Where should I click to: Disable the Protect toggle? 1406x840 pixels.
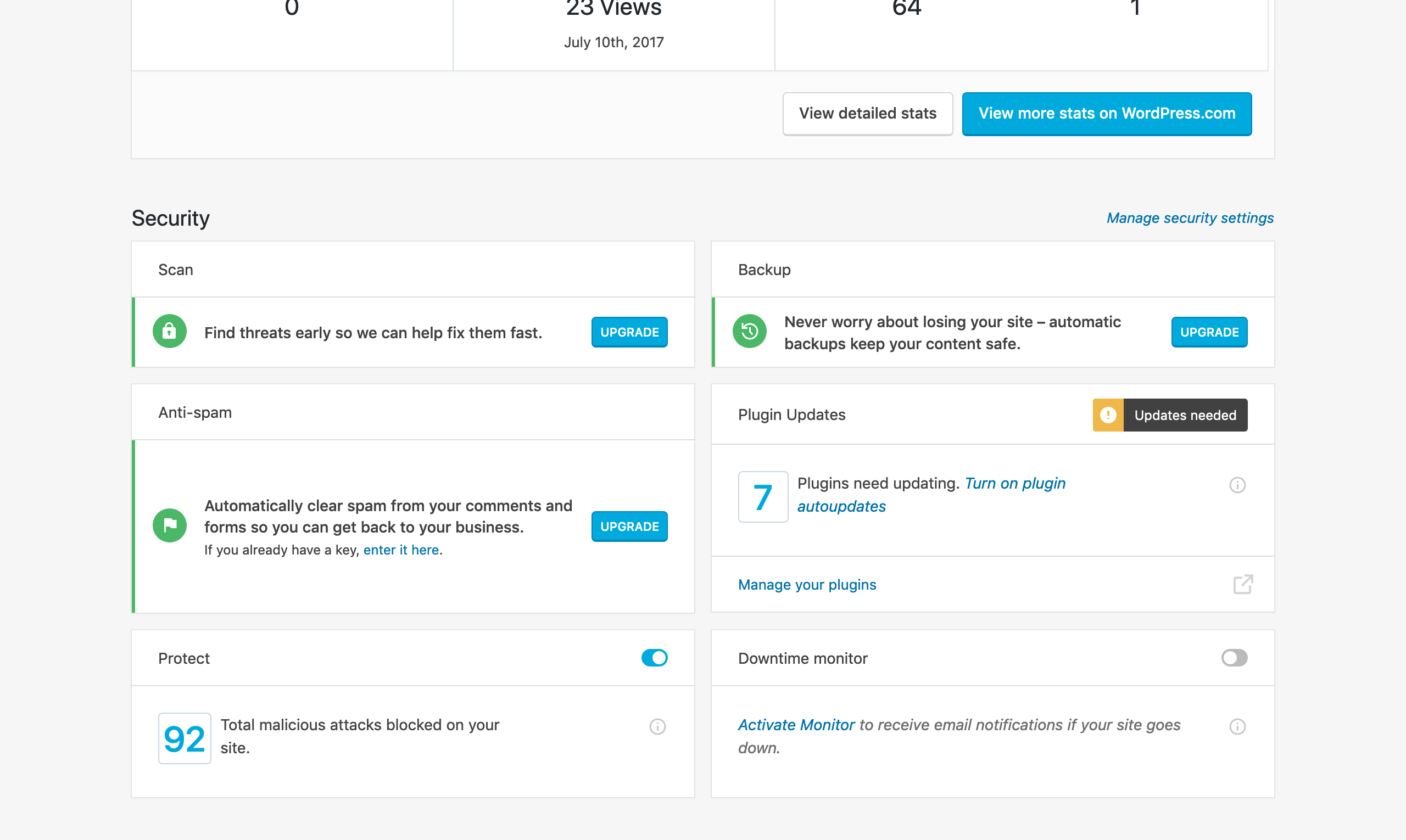(x=654, y=658)
